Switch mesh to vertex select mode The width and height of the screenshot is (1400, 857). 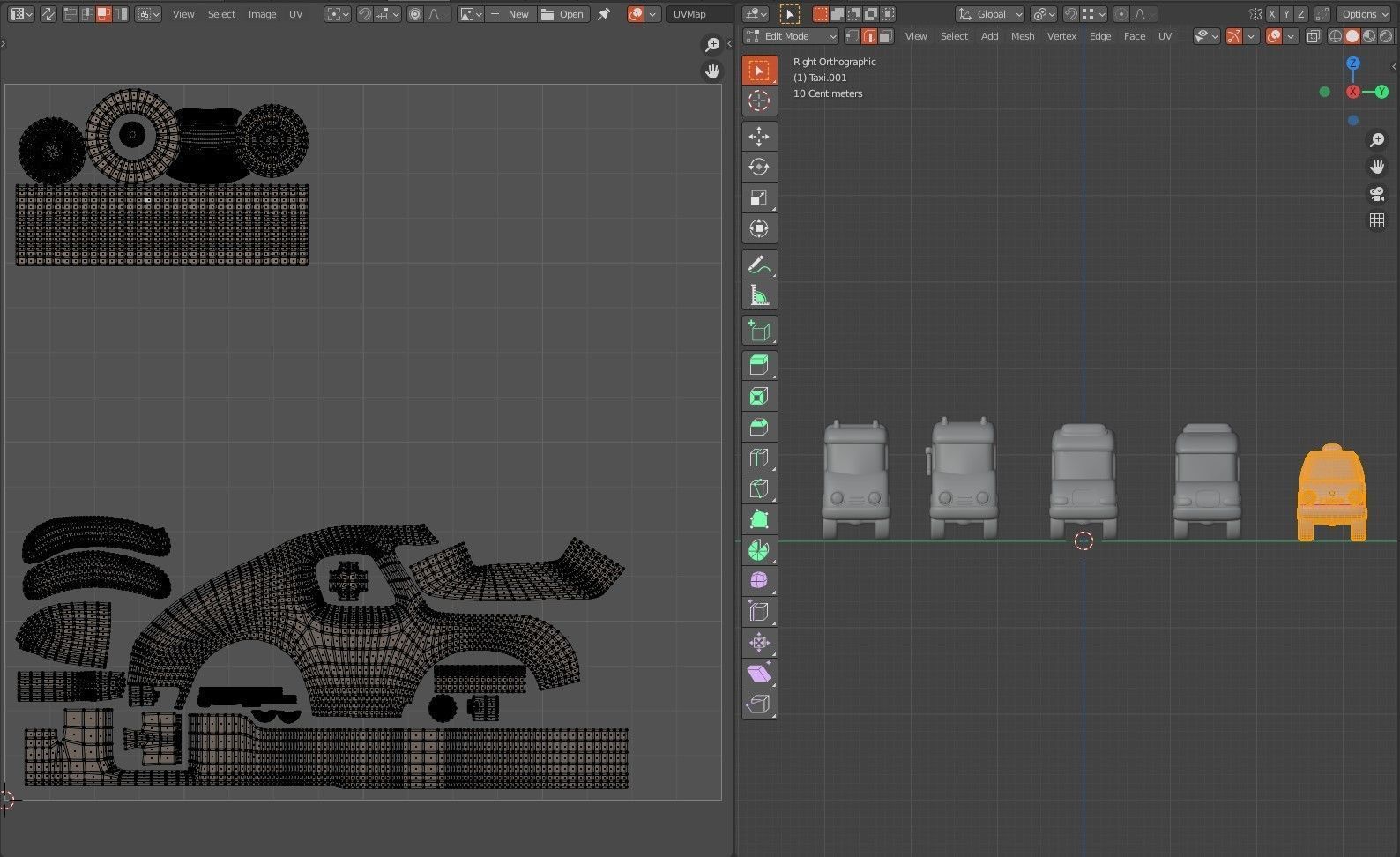point(853,36)
